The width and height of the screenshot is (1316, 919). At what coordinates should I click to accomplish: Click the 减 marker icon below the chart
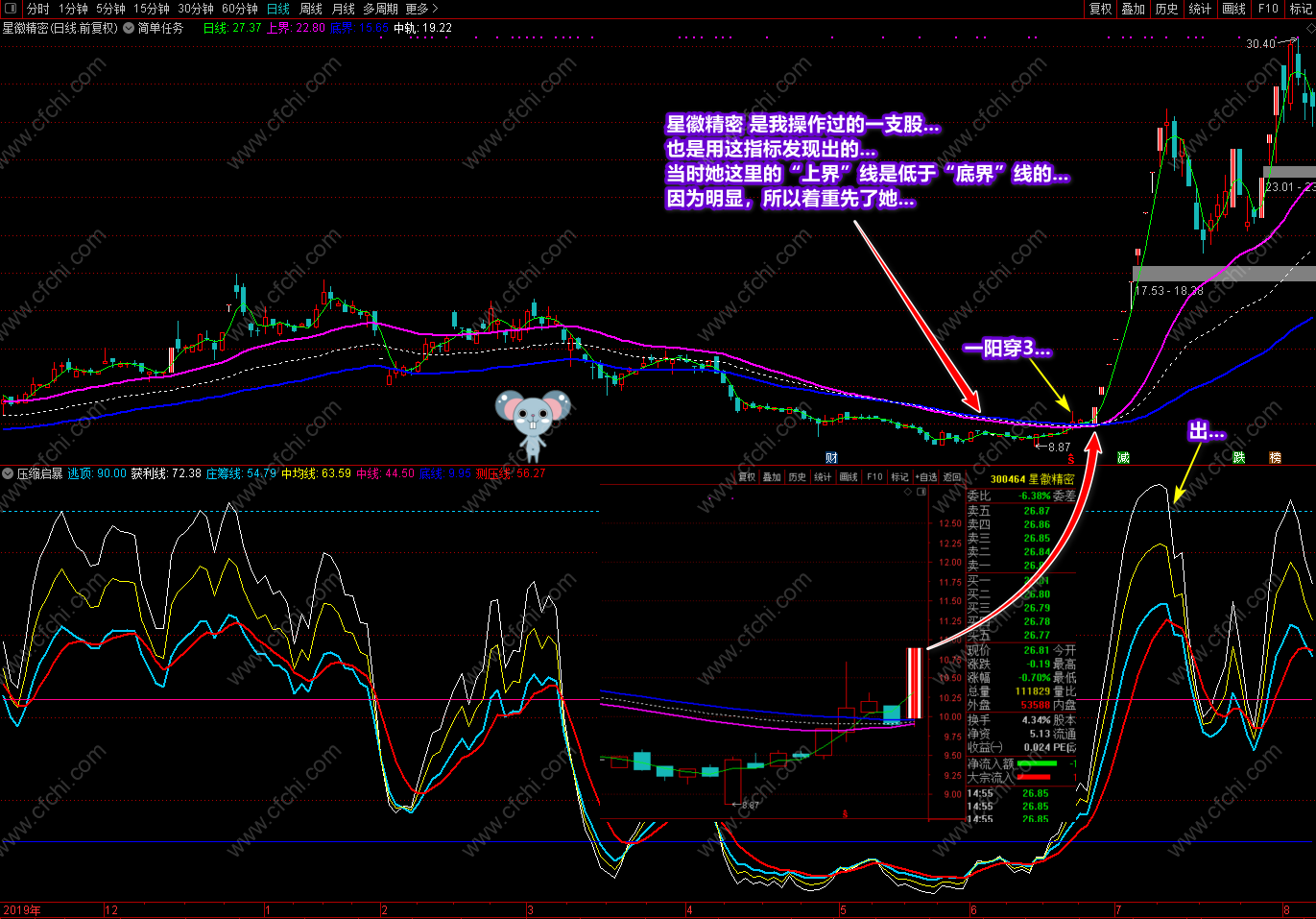coord(1123,457)
